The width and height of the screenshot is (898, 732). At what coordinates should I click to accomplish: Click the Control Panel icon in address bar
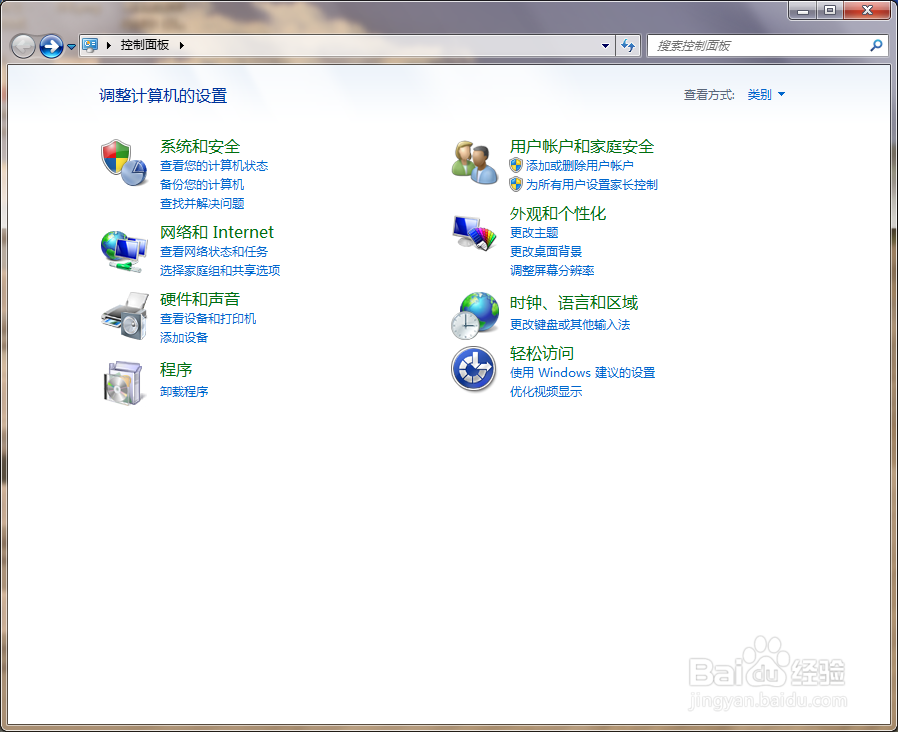coord(91,45)
